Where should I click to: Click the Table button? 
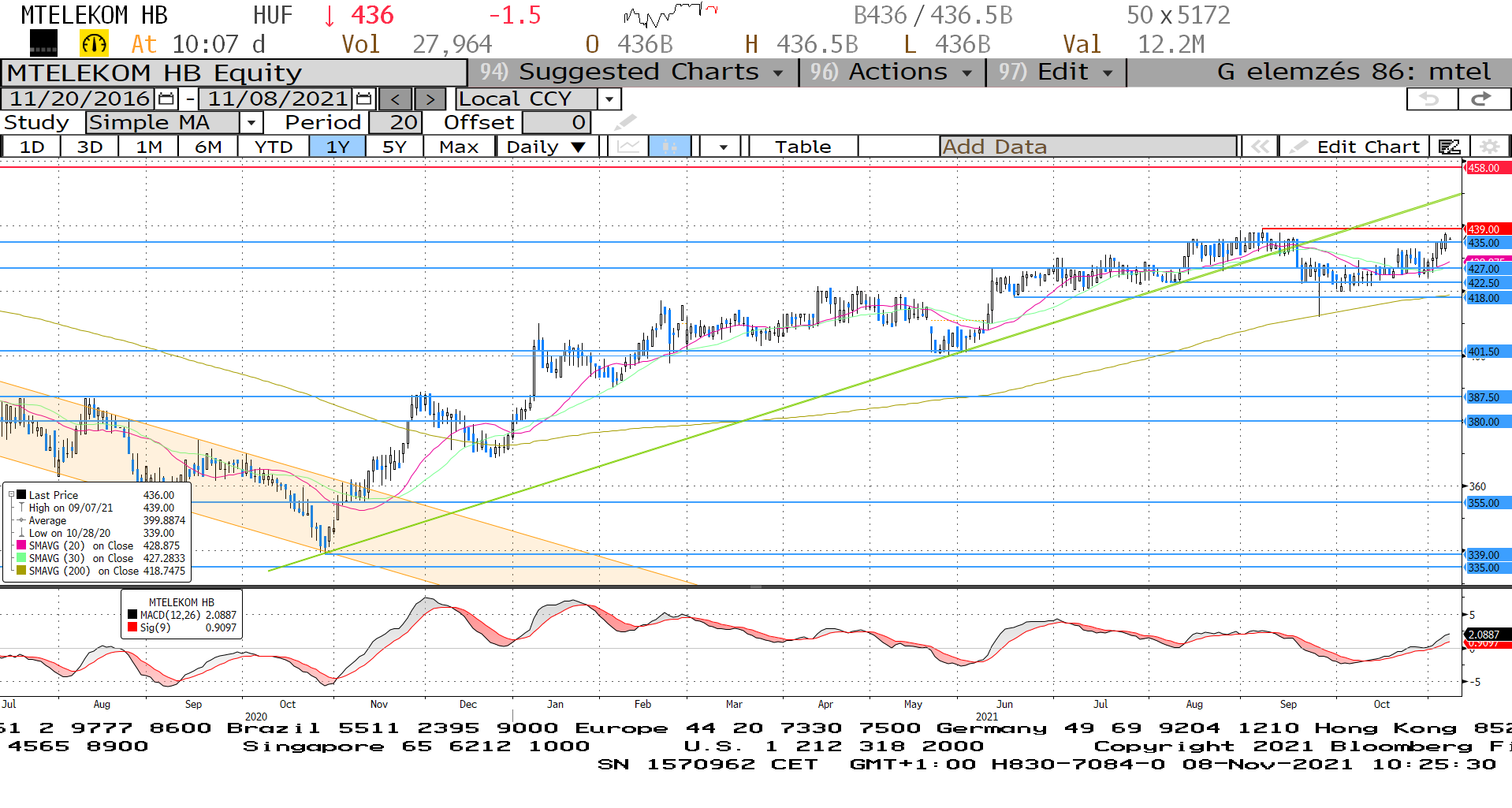click(803, 147)
